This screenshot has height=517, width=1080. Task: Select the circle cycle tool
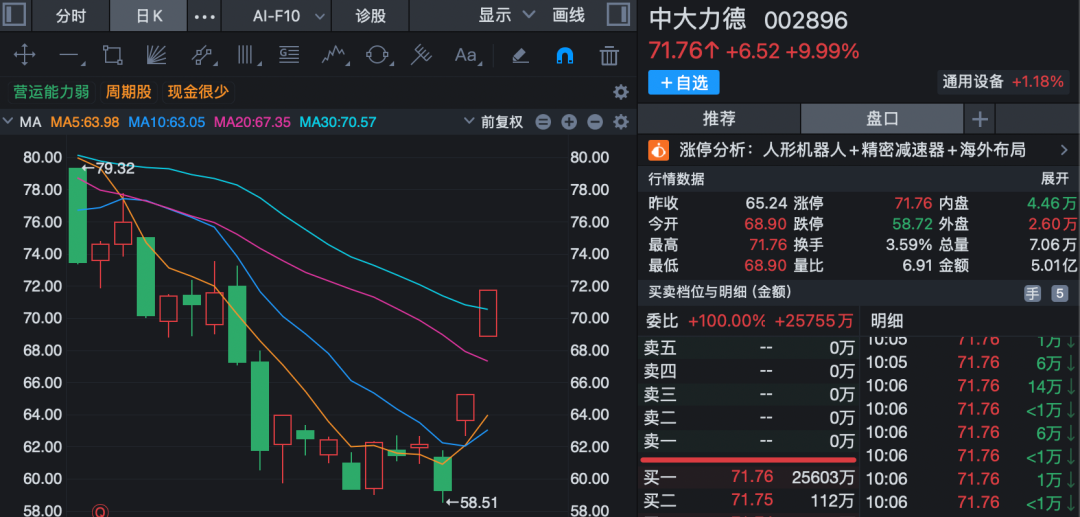pos(378,55)
